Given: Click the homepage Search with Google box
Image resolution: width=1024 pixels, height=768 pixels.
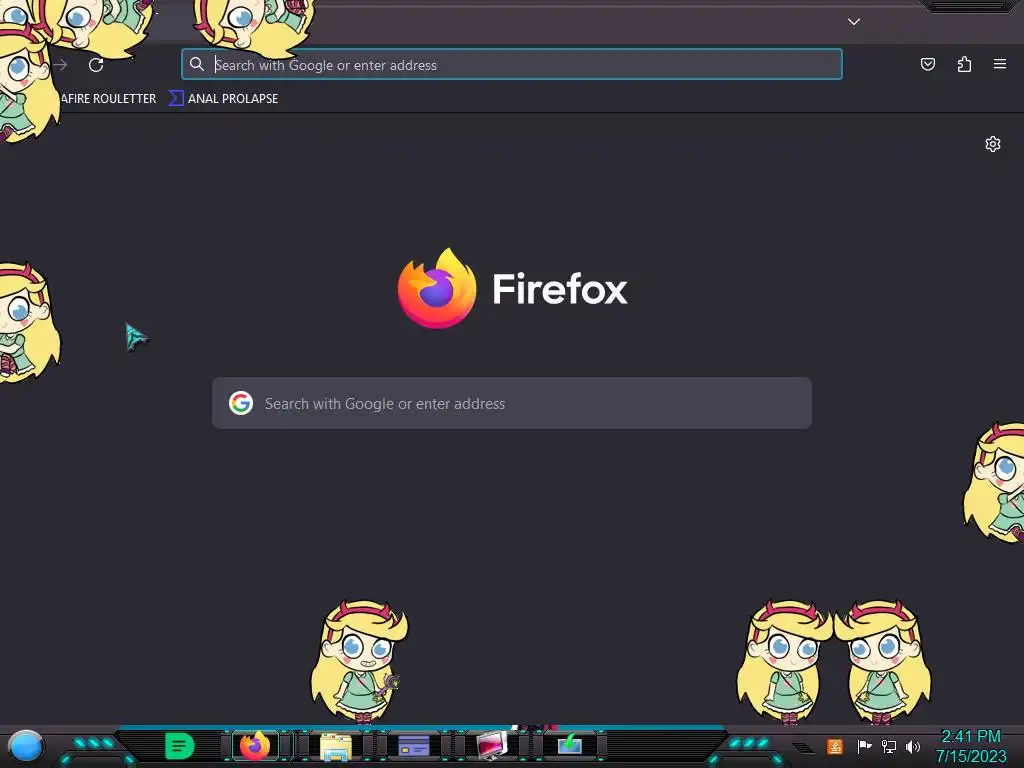Looking at the screenshot, I should [x=512, y=403].
